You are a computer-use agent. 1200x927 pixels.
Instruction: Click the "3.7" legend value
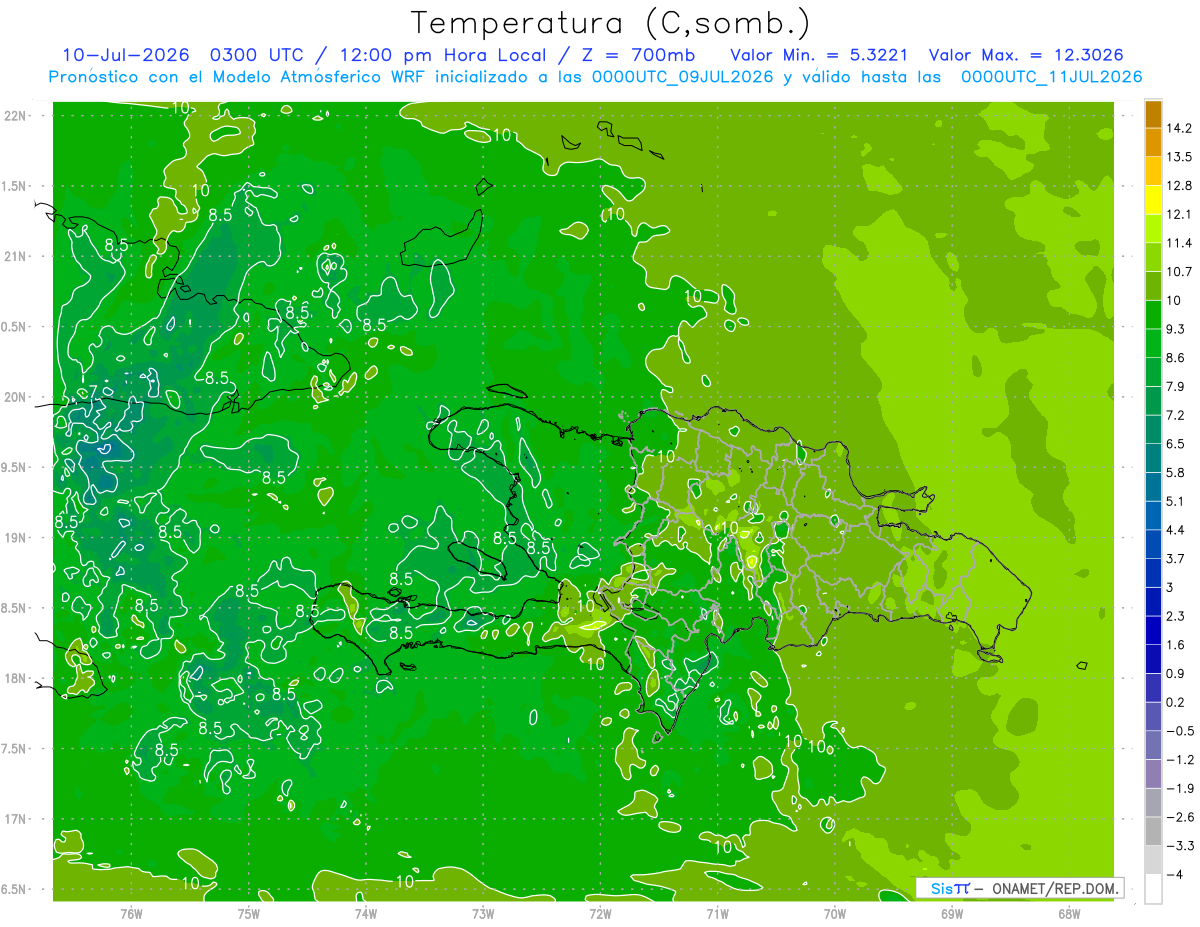pos(1175,559)
